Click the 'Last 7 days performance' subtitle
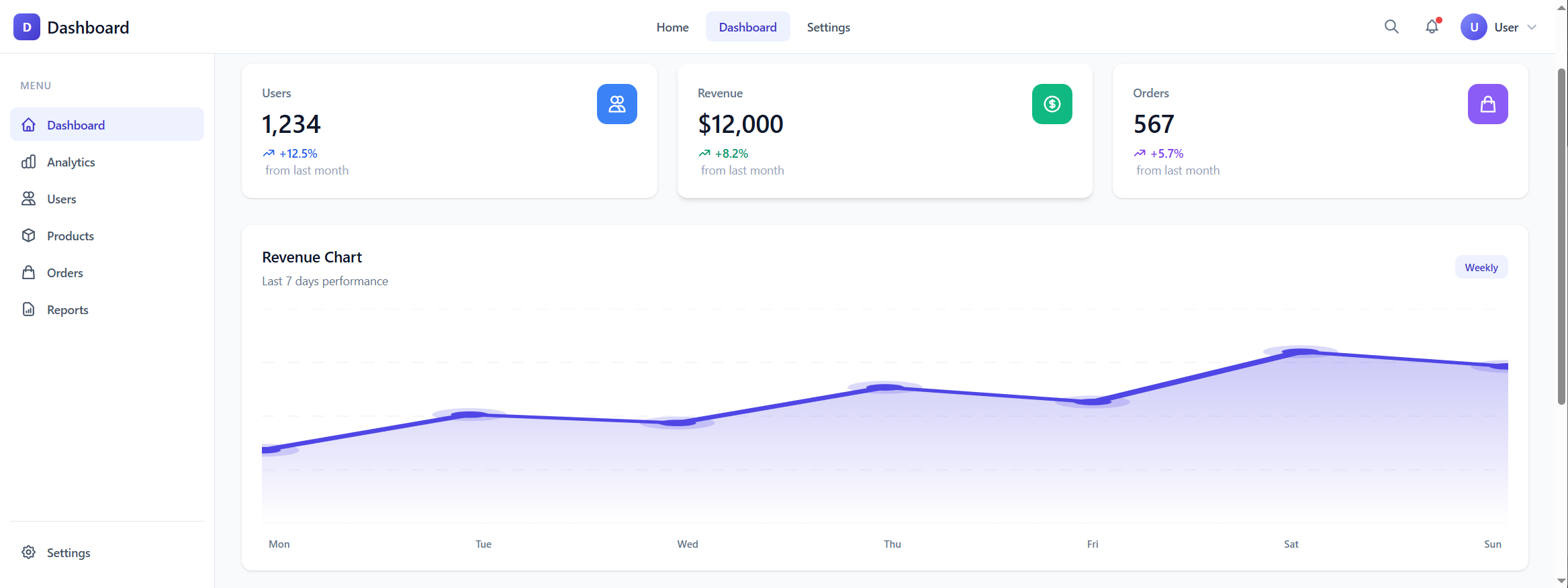1568x588 pixels. pyautogui.click(x=325, y=281)
